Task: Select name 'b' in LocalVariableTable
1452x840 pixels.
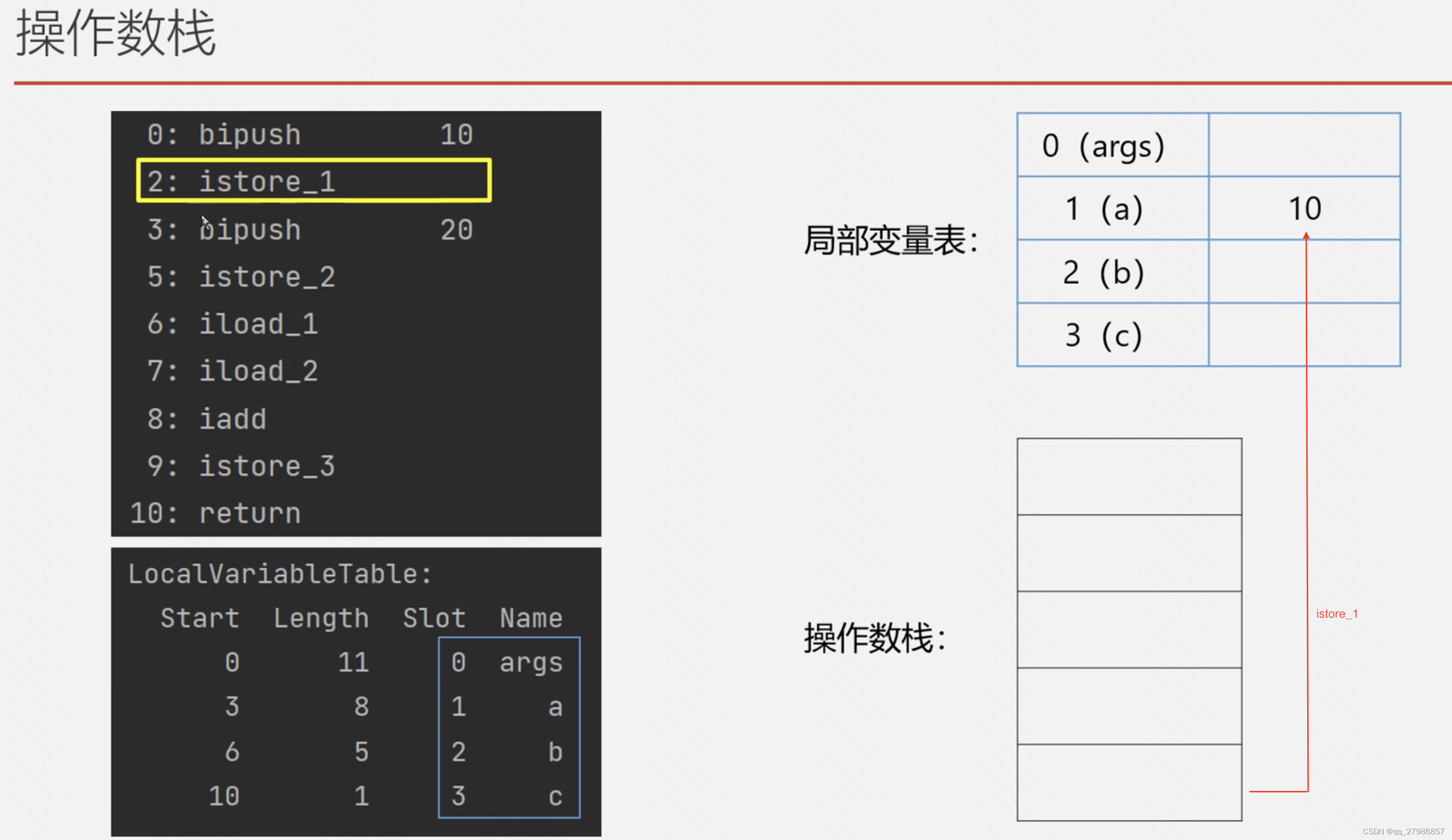Action: 556,752
